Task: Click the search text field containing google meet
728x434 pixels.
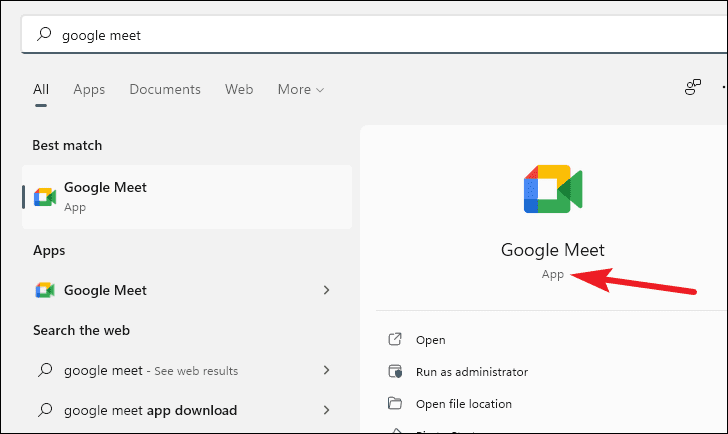Action: click(x=374, y=35)
